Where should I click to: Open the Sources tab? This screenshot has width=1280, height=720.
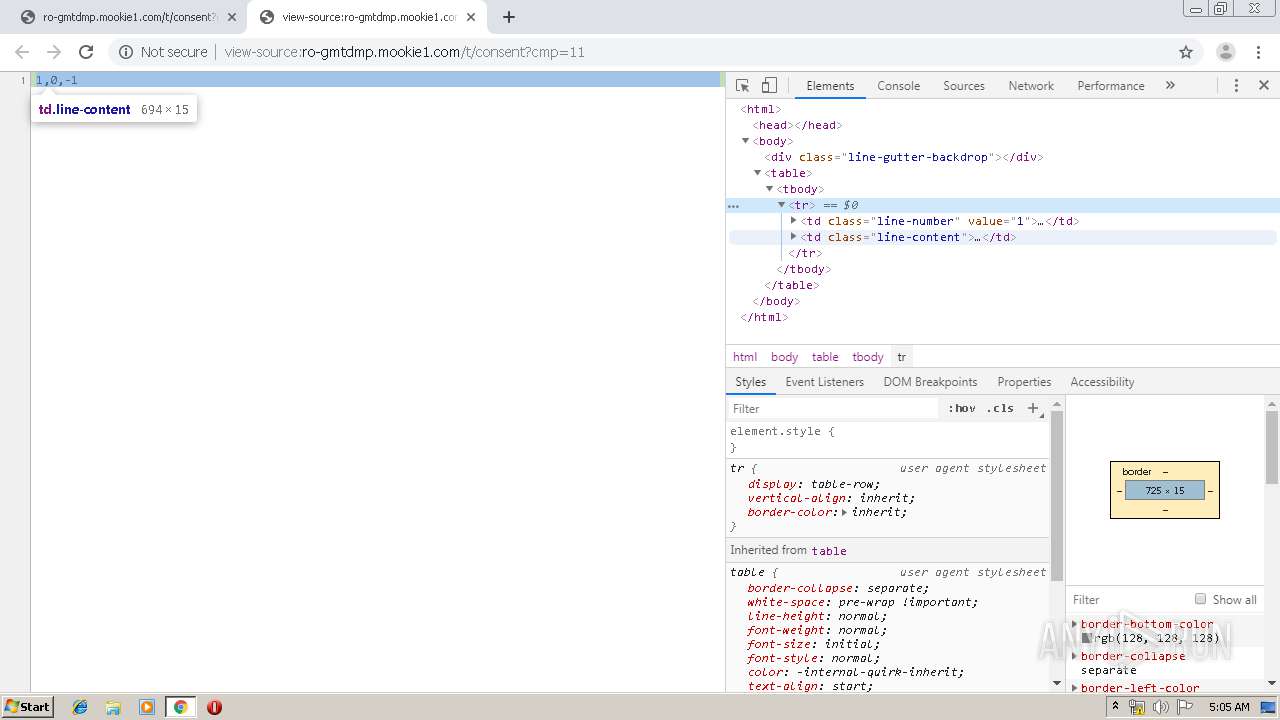point(964,86)
